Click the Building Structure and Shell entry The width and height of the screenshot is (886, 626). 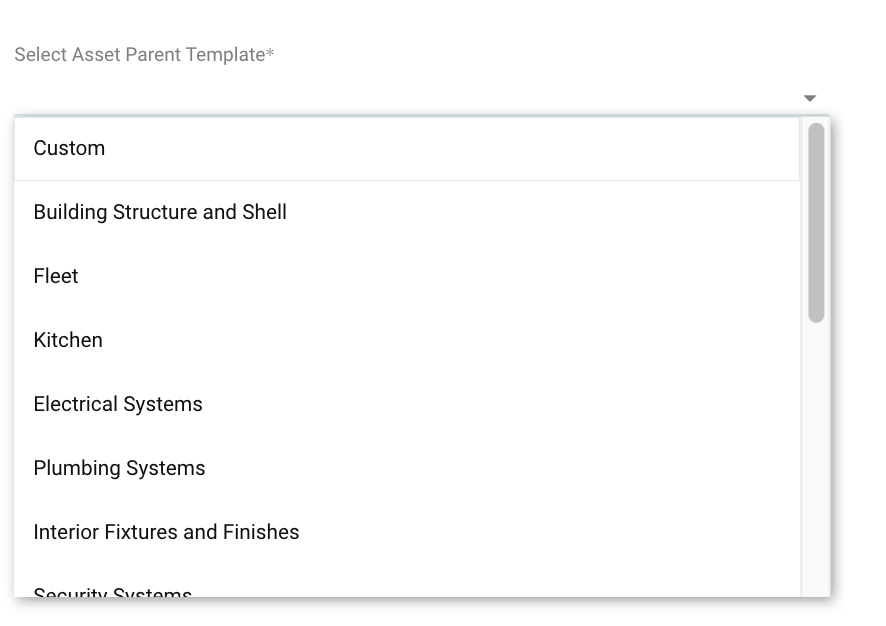coord(160,212)
